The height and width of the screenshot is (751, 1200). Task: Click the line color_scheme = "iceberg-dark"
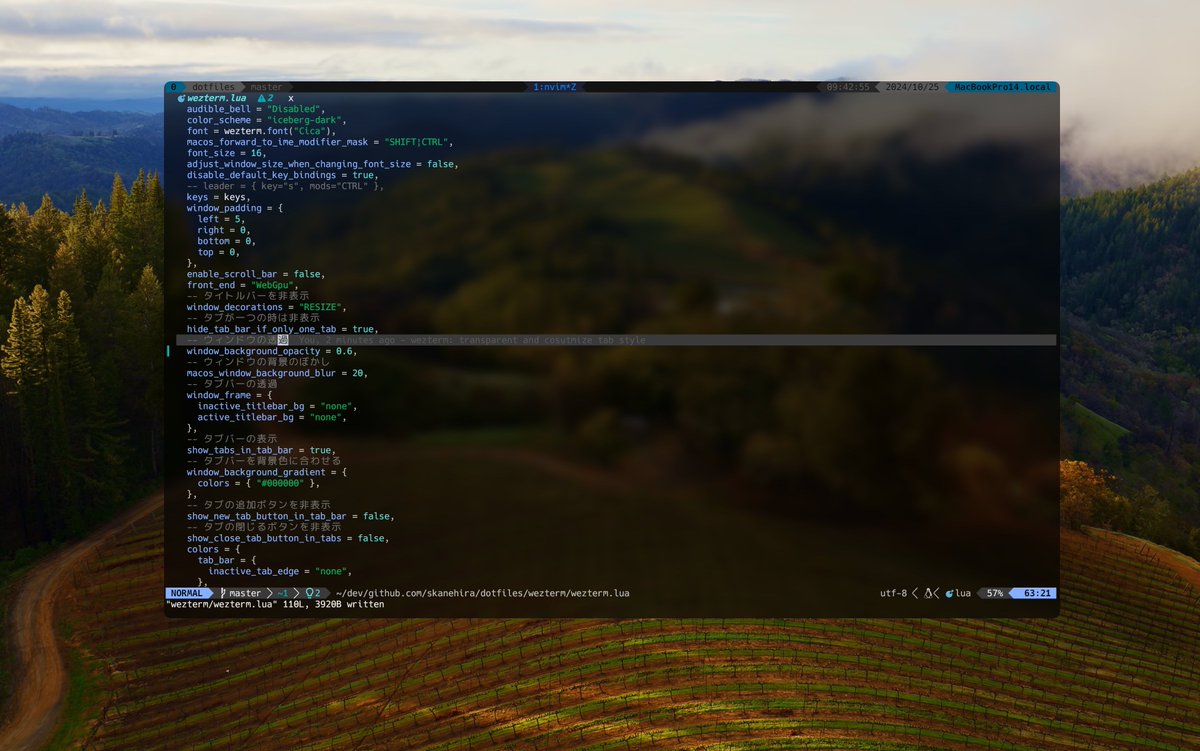pos(267,120)
